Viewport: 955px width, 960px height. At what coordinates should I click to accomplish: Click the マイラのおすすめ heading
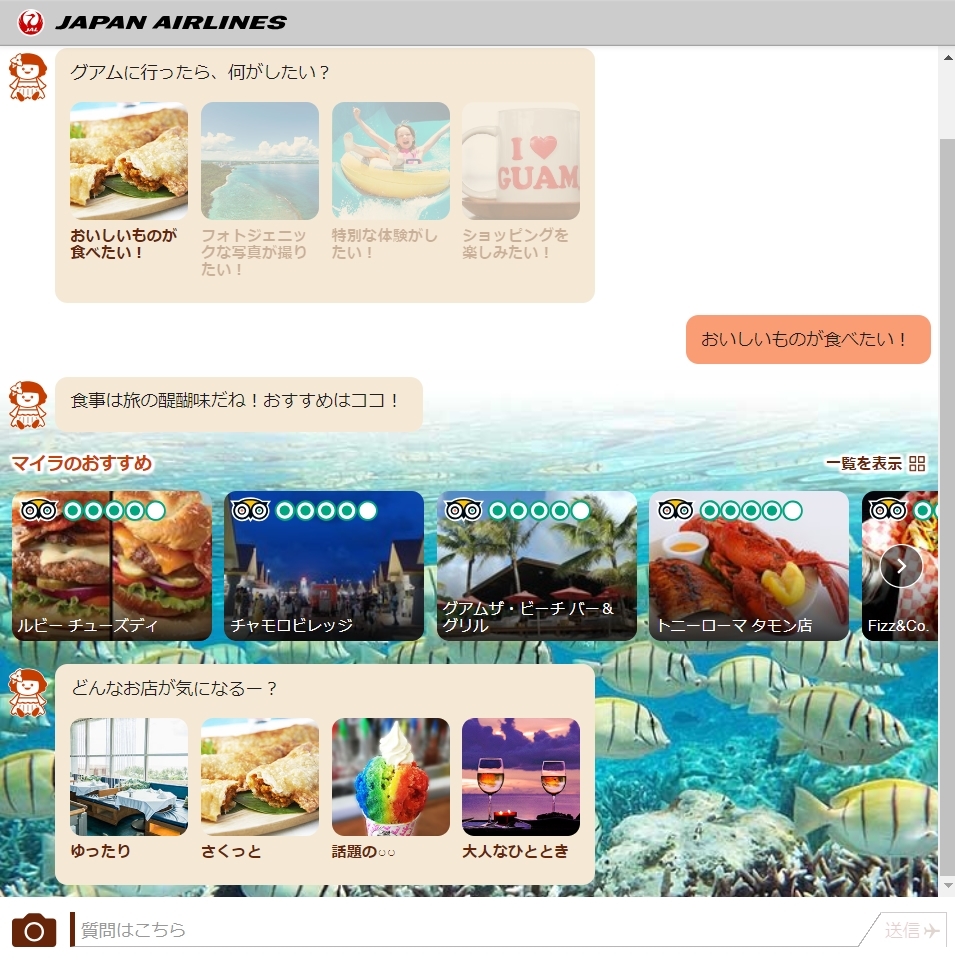[81, 463]
